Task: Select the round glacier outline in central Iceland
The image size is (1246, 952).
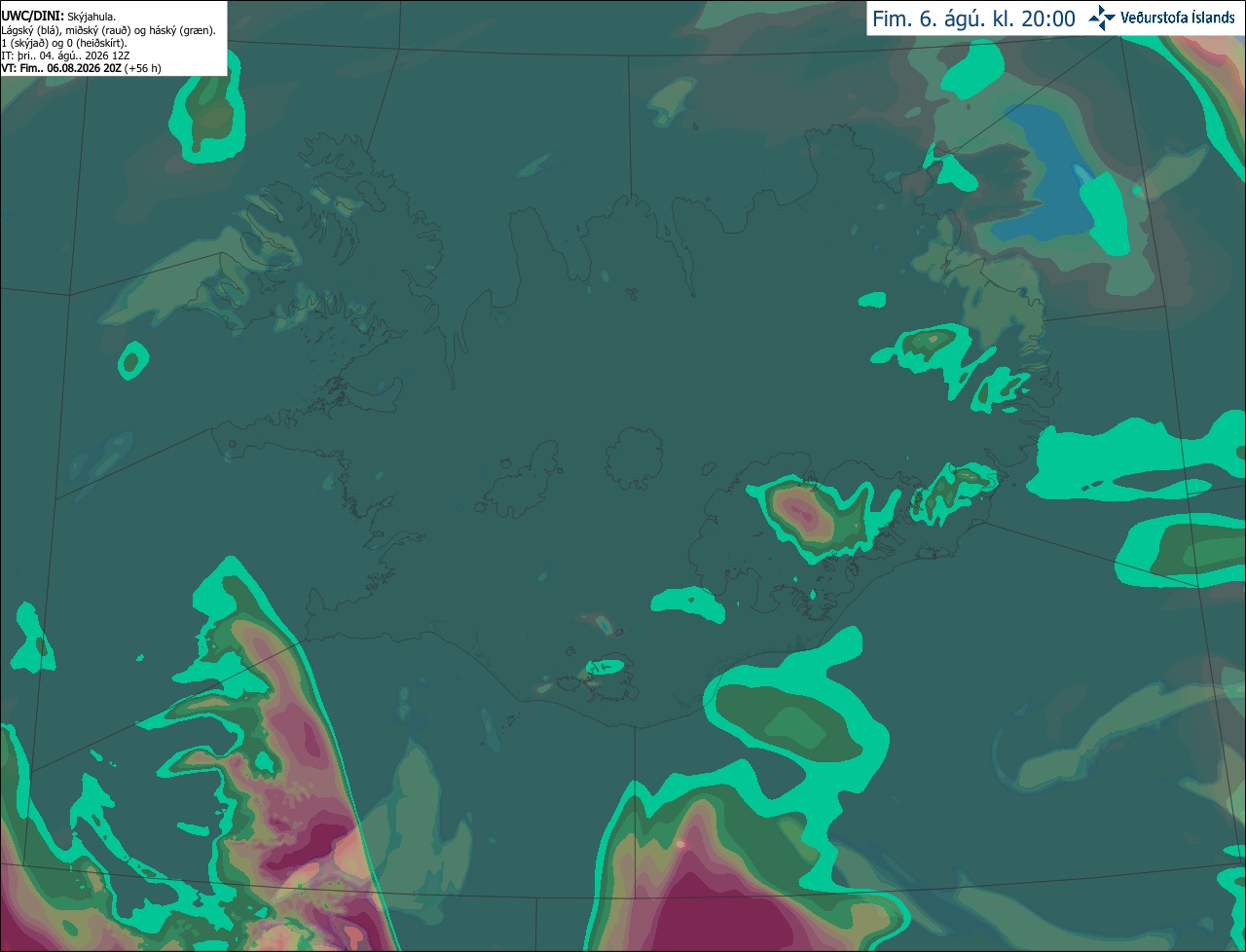Action: coord(634,458)
